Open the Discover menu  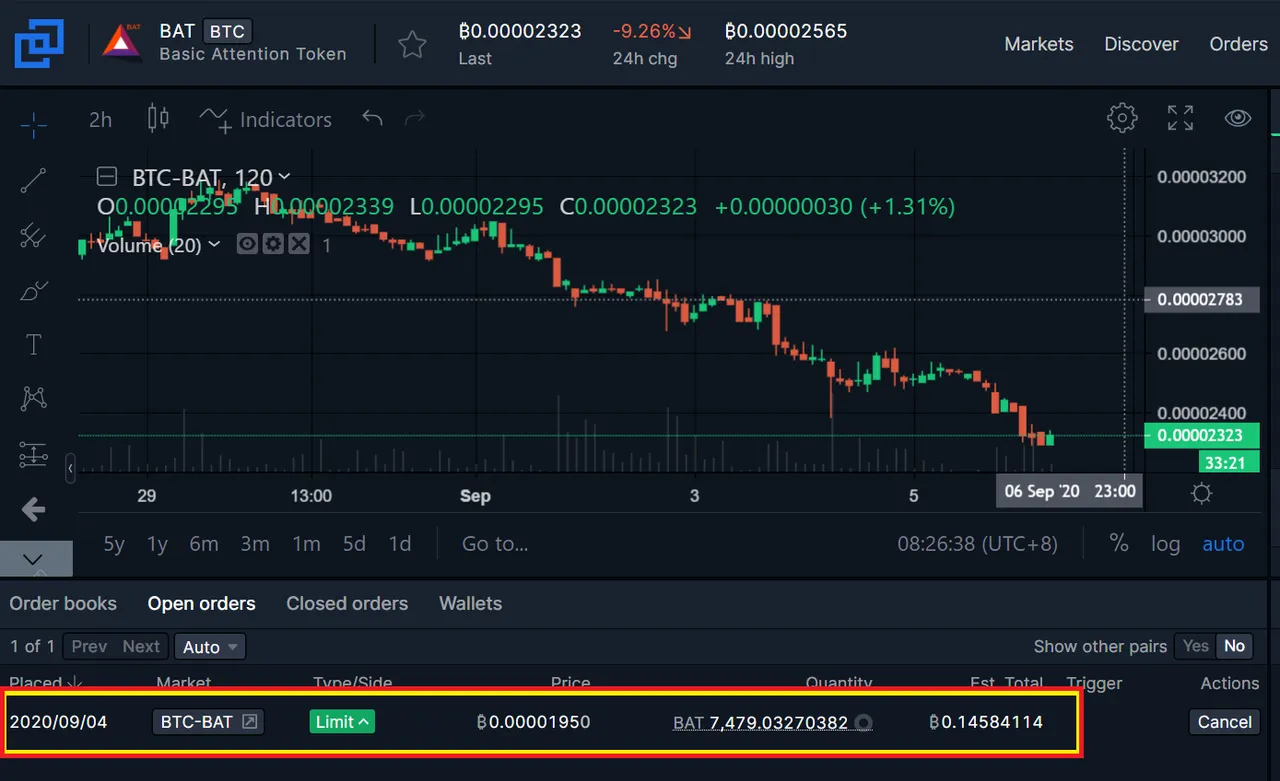click(1141, 44)
